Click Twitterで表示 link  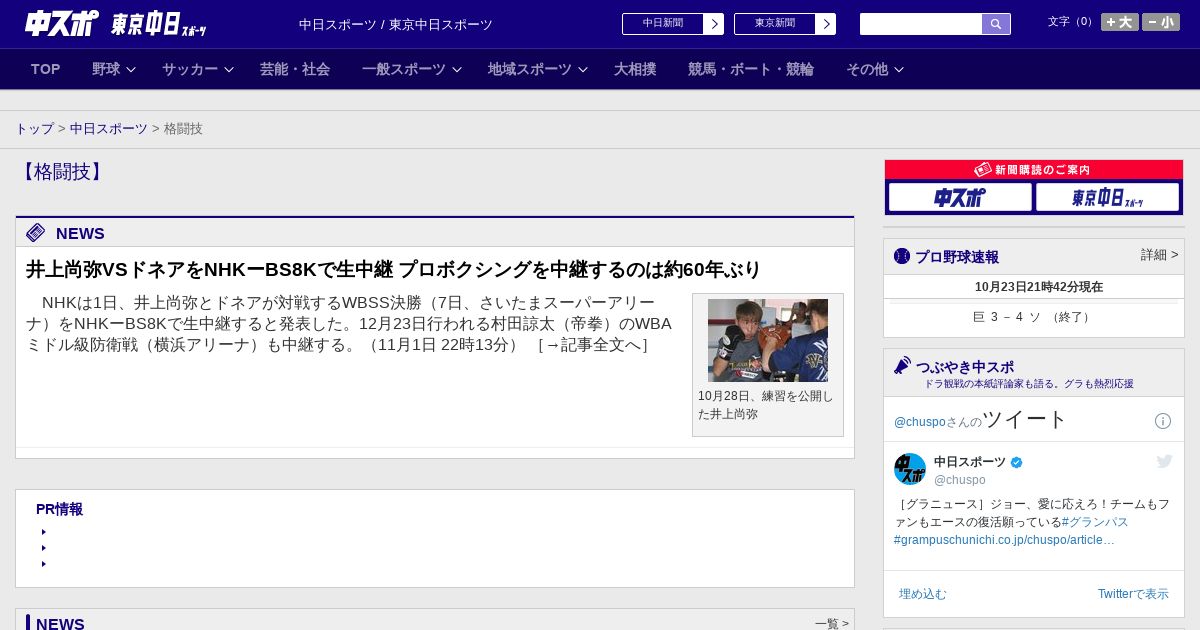[1133, 594]
